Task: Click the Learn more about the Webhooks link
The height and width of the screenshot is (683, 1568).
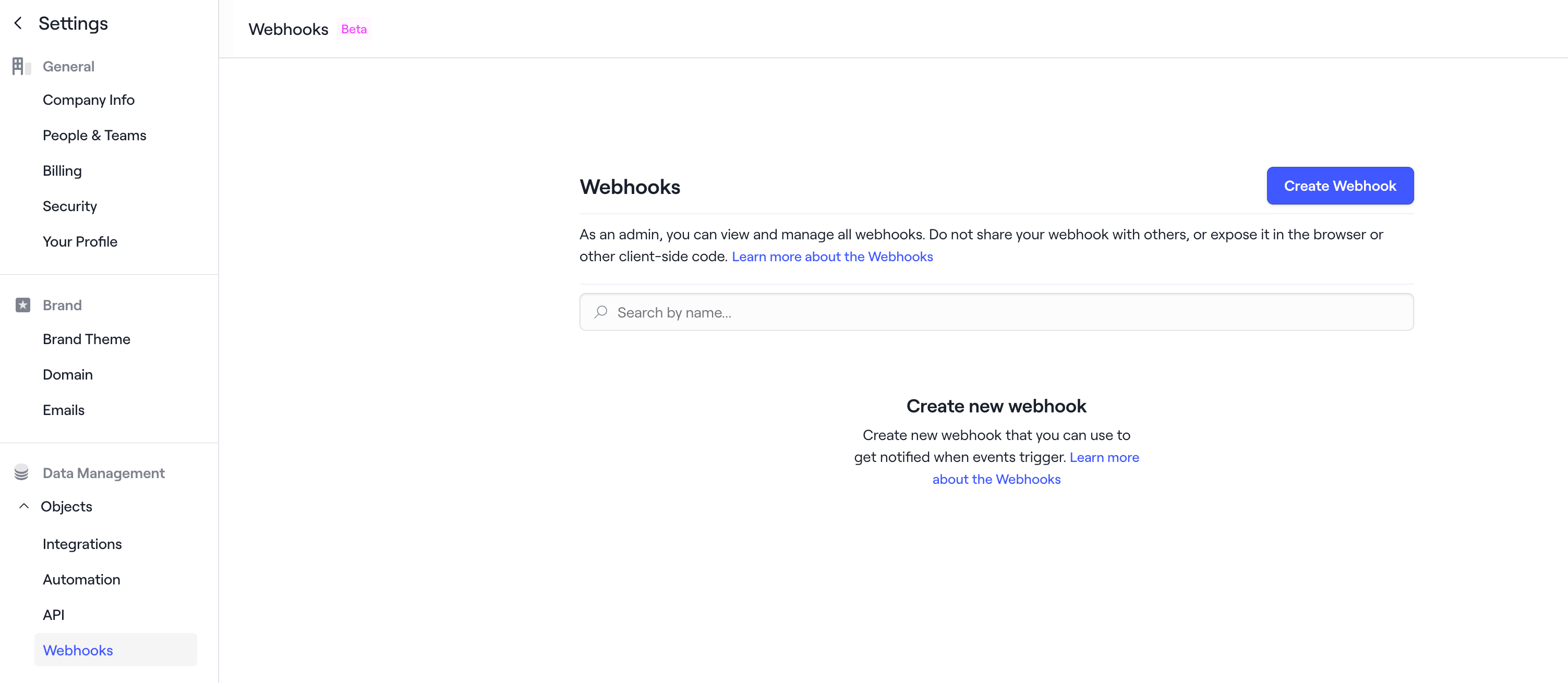Action: (x=832, y=256)
